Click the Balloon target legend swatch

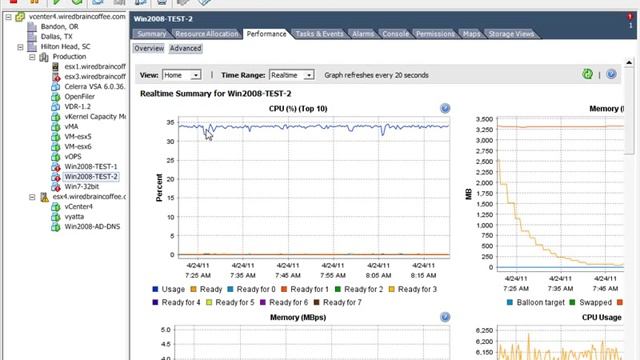tap(509, 302)
